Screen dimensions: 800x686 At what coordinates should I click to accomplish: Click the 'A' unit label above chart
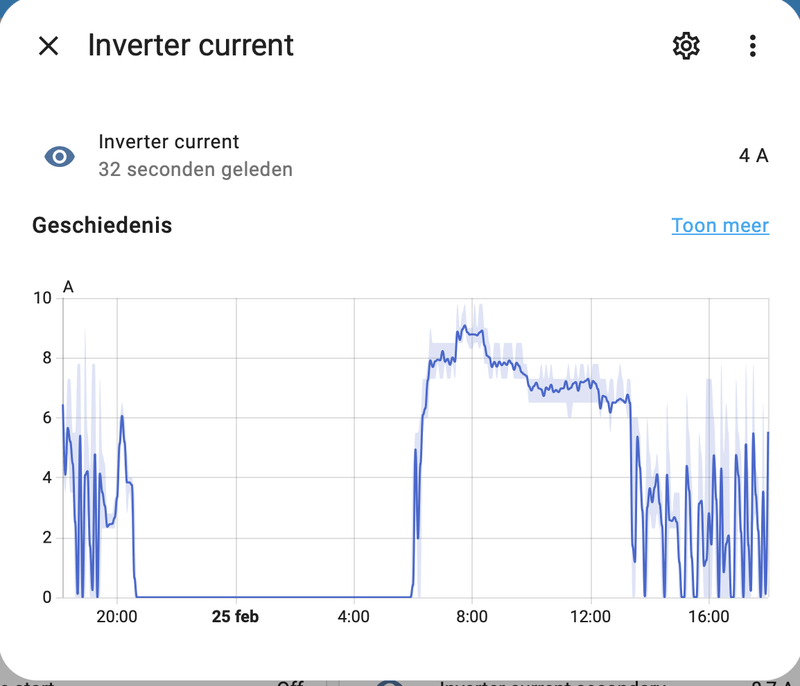click(68, 287)
